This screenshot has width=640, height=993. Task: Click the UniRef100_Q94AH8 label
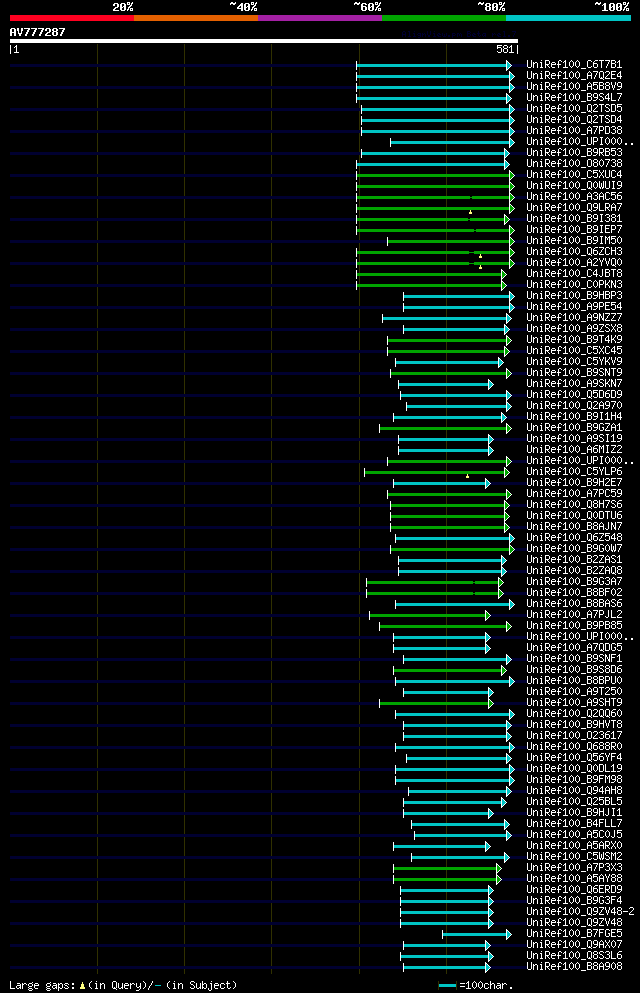(574, 791)
